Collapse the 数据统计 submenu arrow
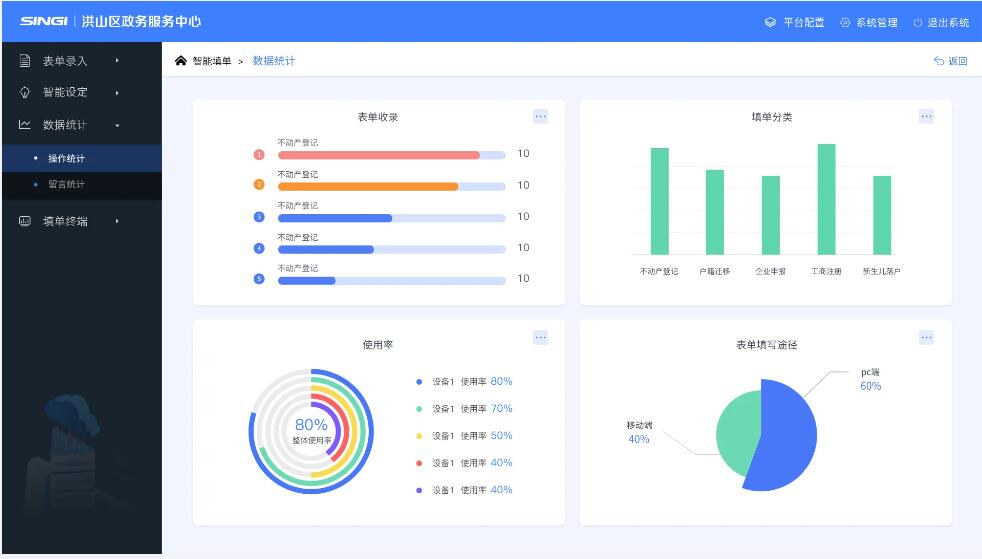Viewport: 982px width, 559px height. point(117,125)
